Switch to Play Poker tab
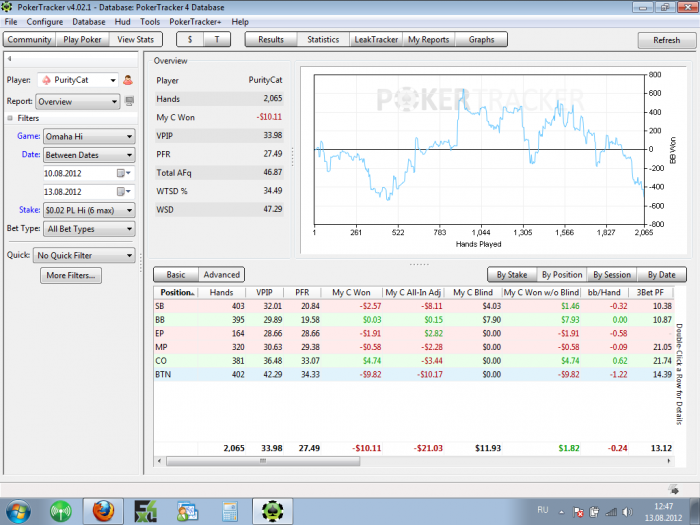700x525 pixels. click(x=83, y=40)
